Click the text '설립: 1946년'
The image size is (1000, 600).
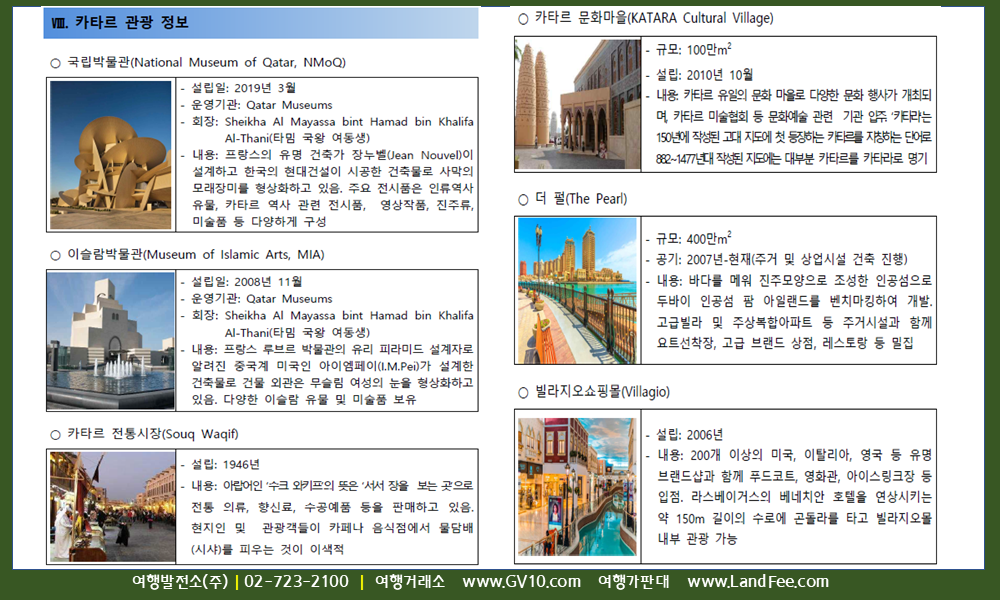225,464
